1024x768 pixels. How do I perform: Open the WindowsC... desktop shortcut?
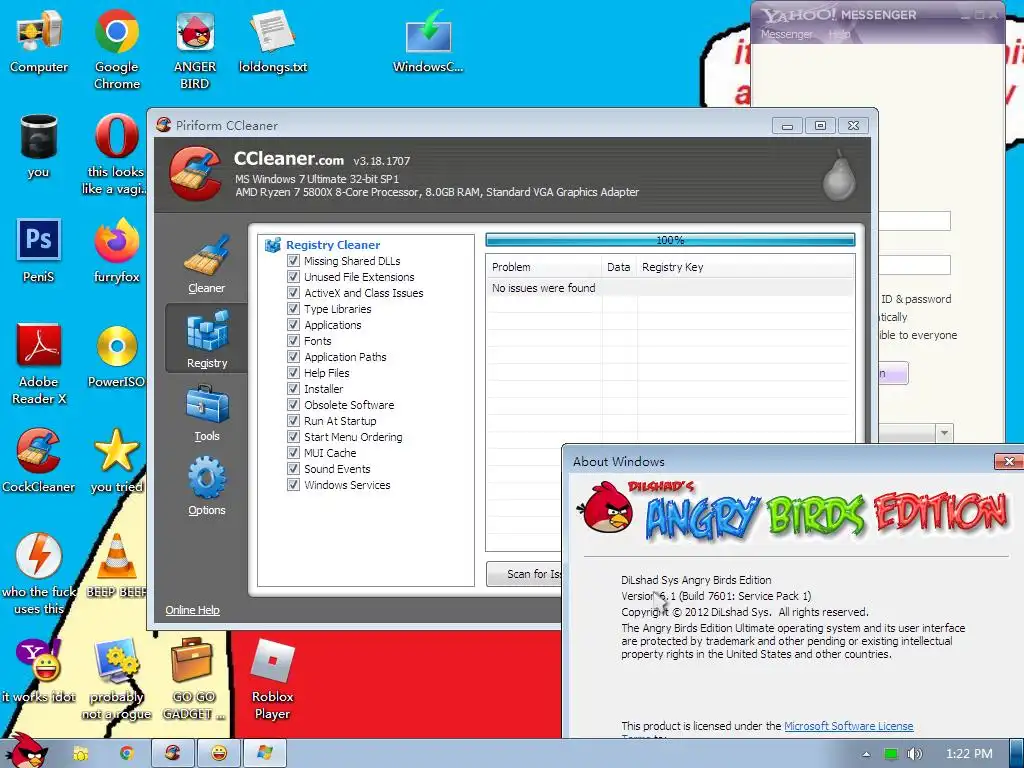[428, 39]
